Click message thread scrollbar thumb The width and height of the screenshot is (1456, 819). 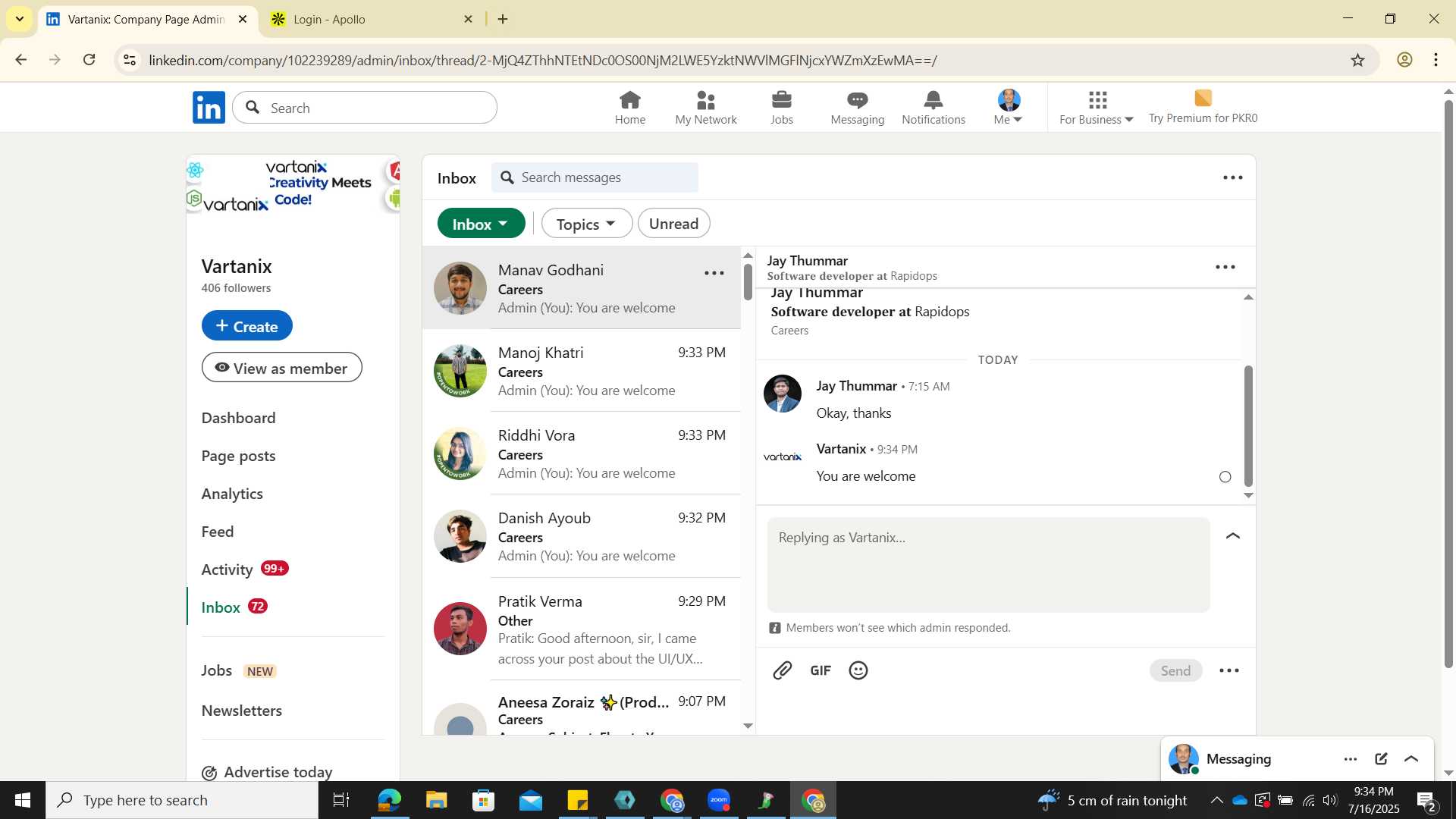tap(1248, 425)
